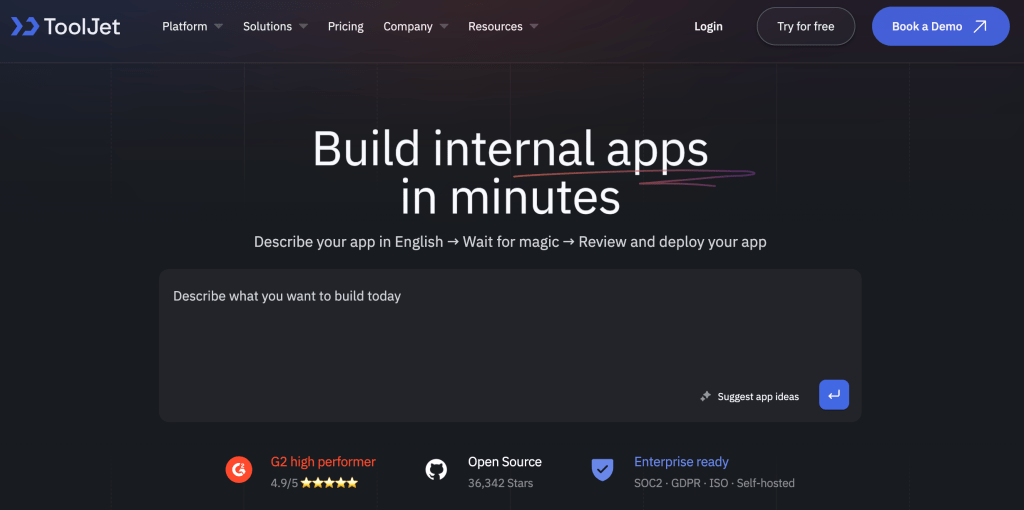Click the Book a Demo button
The height and width of the screenshot is (510, 1024).
(940, 27)
